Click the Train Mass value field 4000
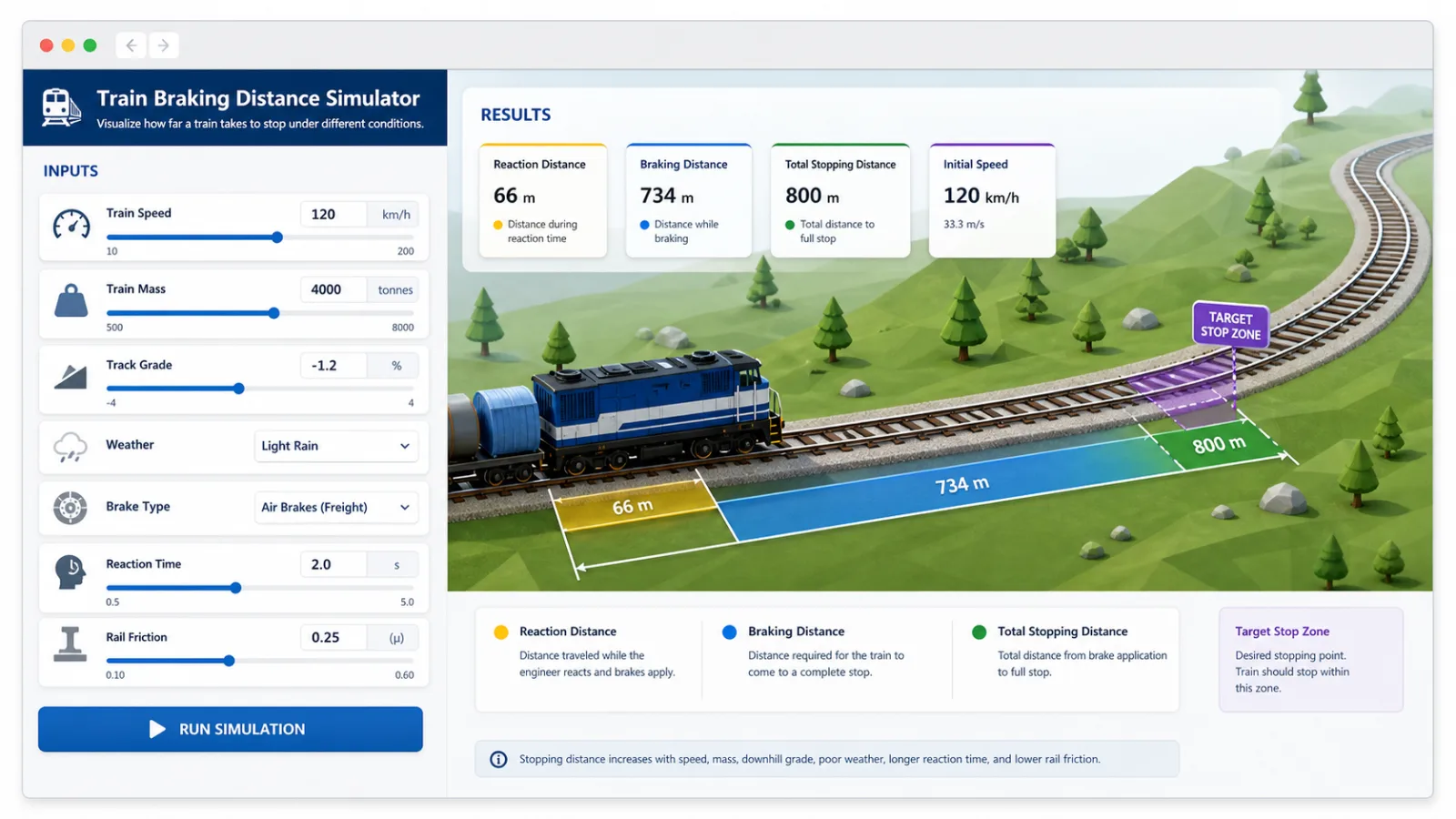Image resolution: width=1456 pixels, height=819 pixels. pos(333,289)
